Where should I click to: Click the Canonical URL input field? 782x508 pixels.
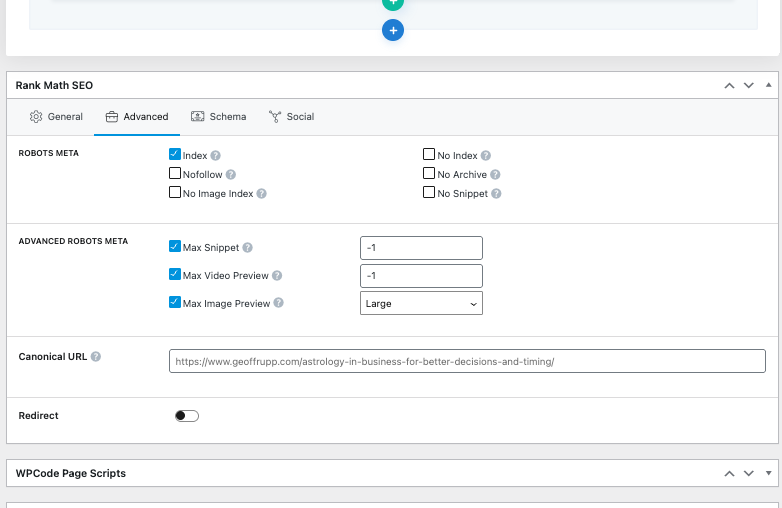pyautogui.click(x=467, y=361)
